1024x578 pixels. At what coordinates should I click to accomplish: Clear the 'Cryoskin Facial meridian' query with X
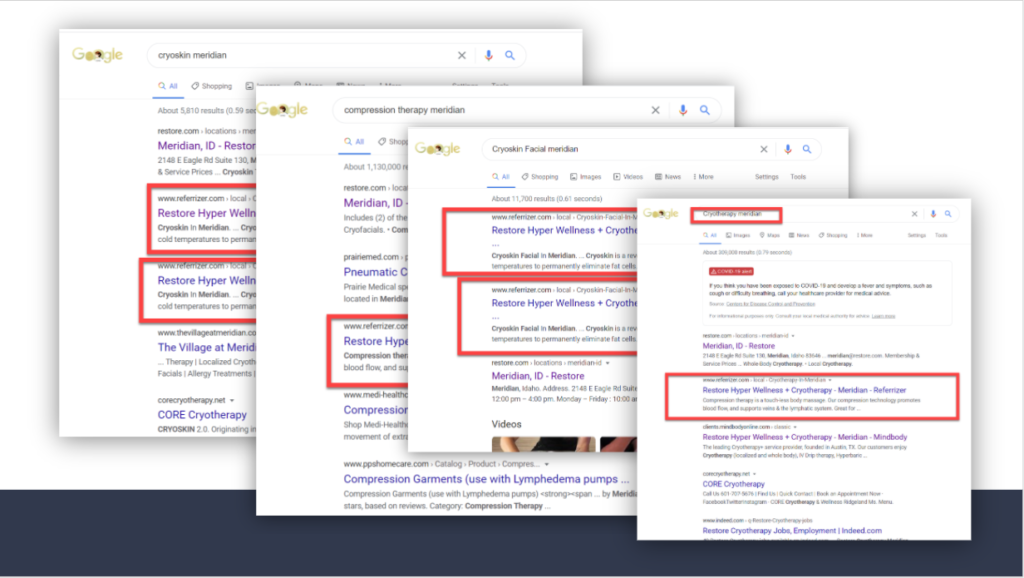pos(763,149)
